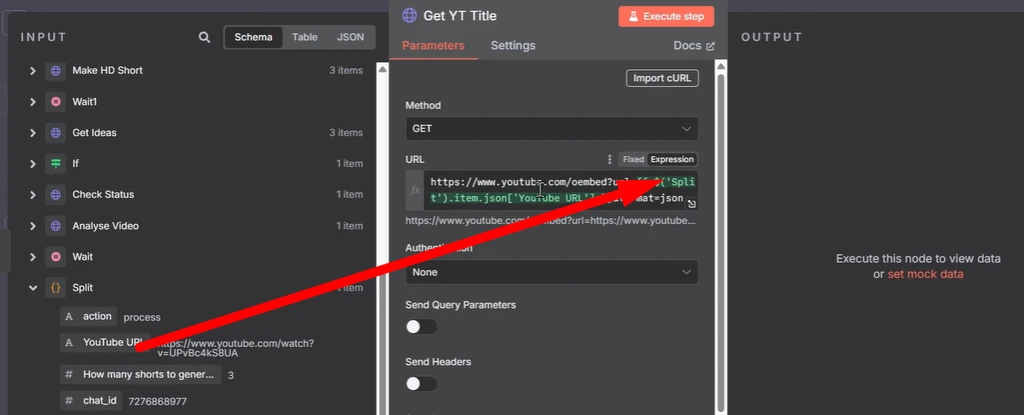The image size is (1024, 415).
Task: Select the How many shorts to generate field
Action: click(x=141, y=374)
